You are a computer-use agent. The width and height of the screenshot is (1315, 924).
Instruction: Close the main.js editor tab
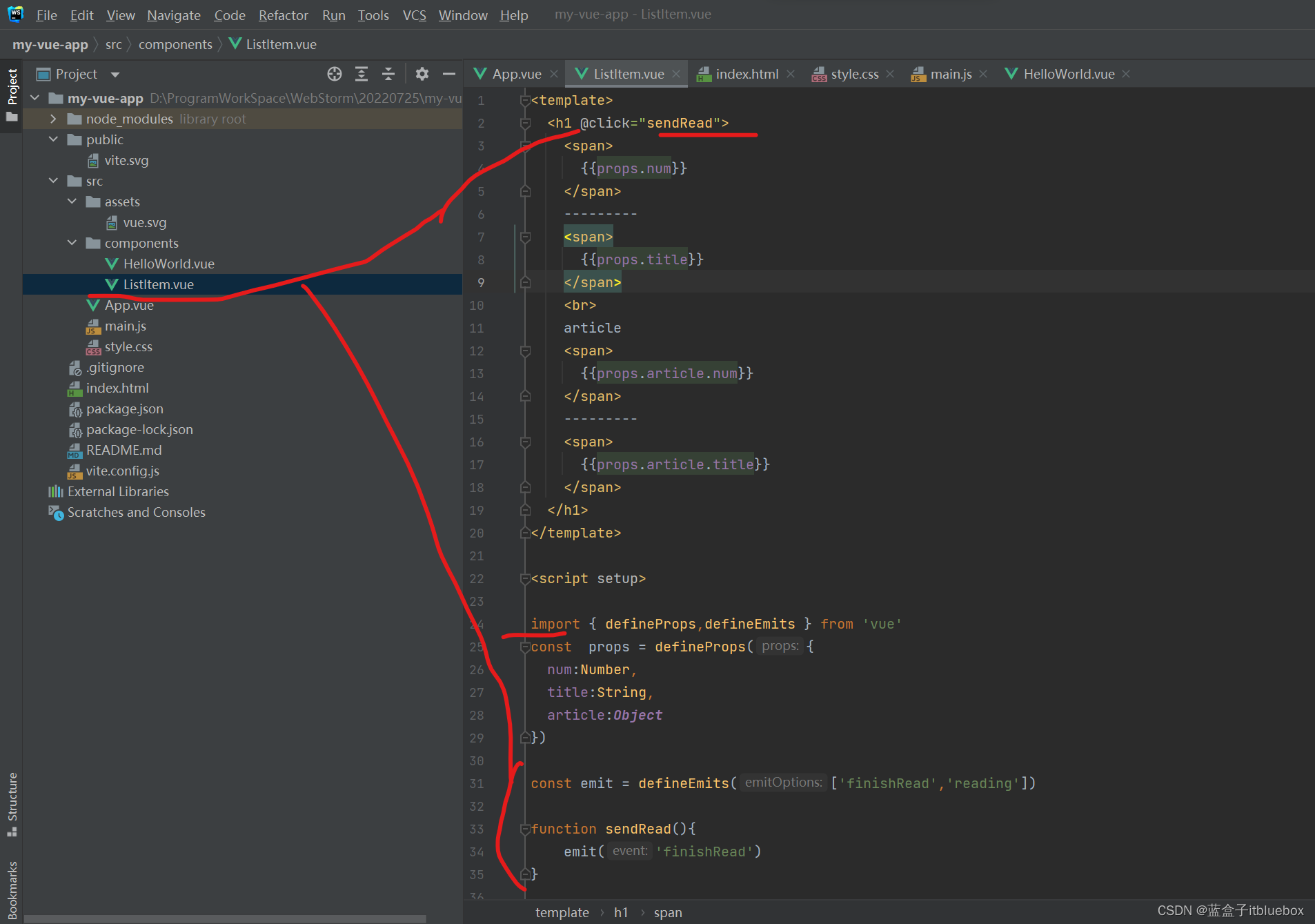click(983, 74)
